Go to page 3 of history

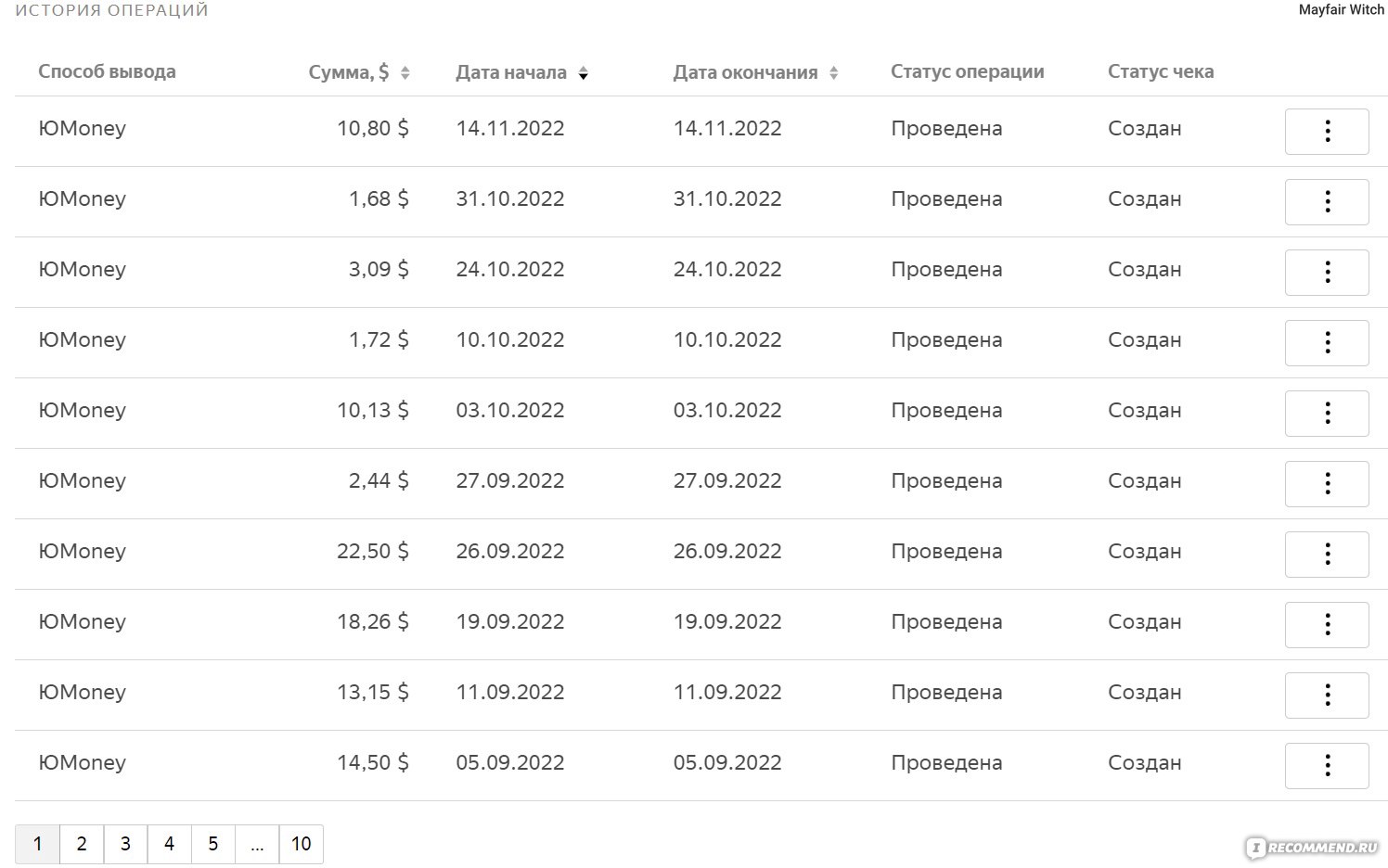coord(125,844)
